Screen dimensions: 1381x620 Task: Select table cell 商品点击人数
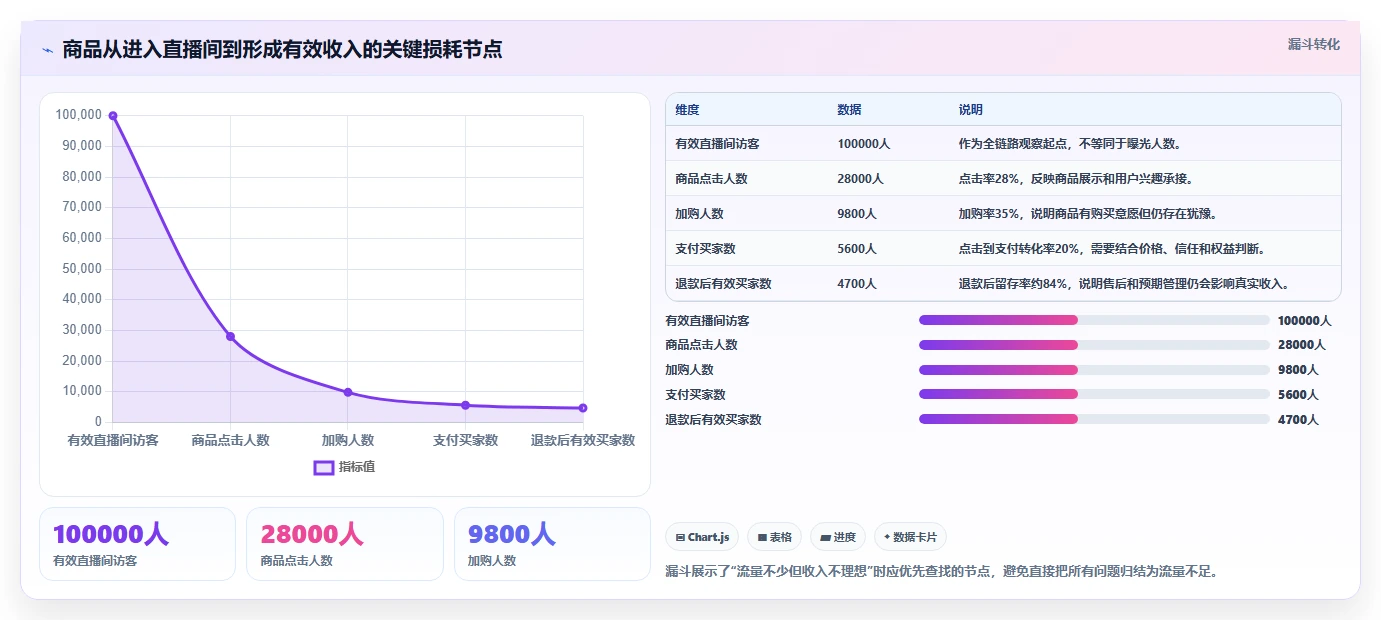pyautogui.click(x=711, y=179)
